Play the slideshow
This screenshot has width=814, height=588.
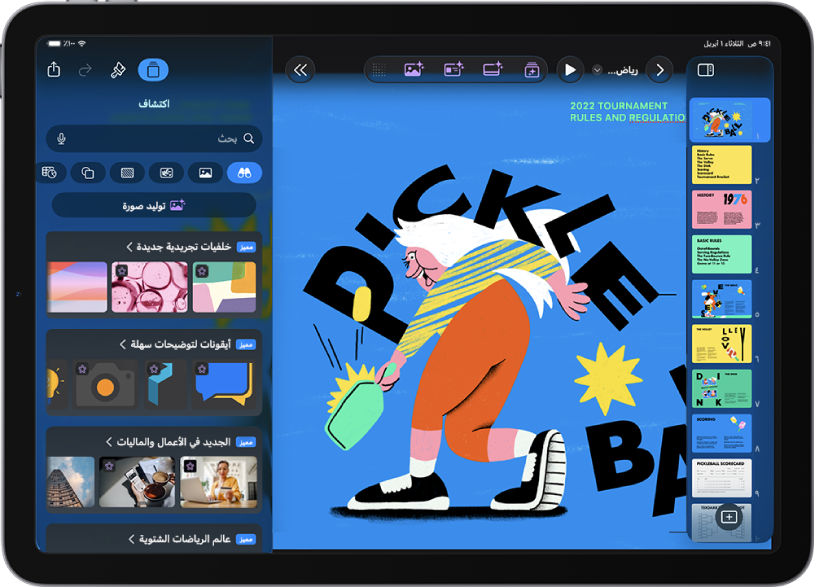(x=570, y=70)
